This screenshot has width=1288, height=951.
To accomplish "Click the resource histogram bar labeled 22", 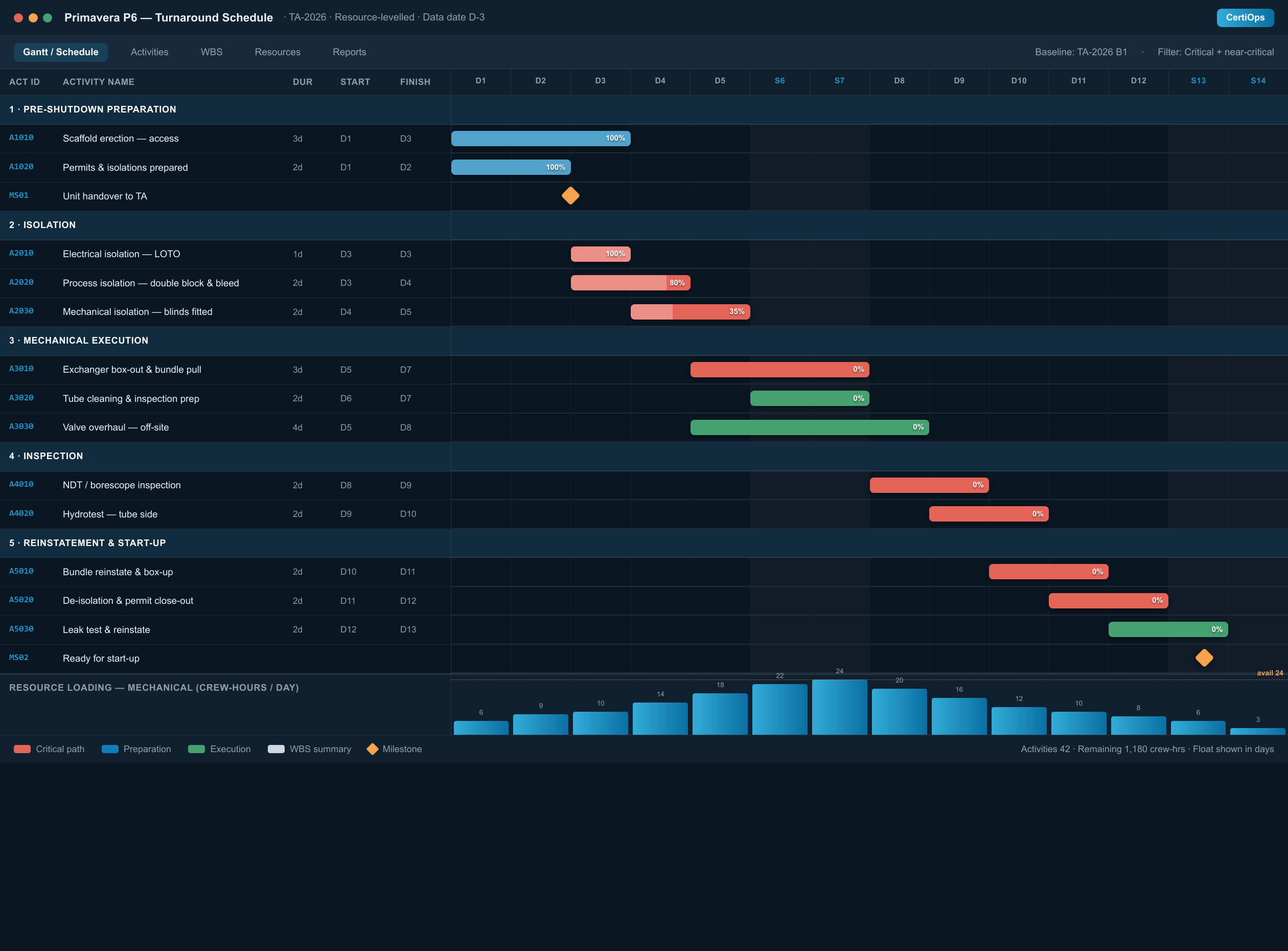I will [x=780, y=709].
